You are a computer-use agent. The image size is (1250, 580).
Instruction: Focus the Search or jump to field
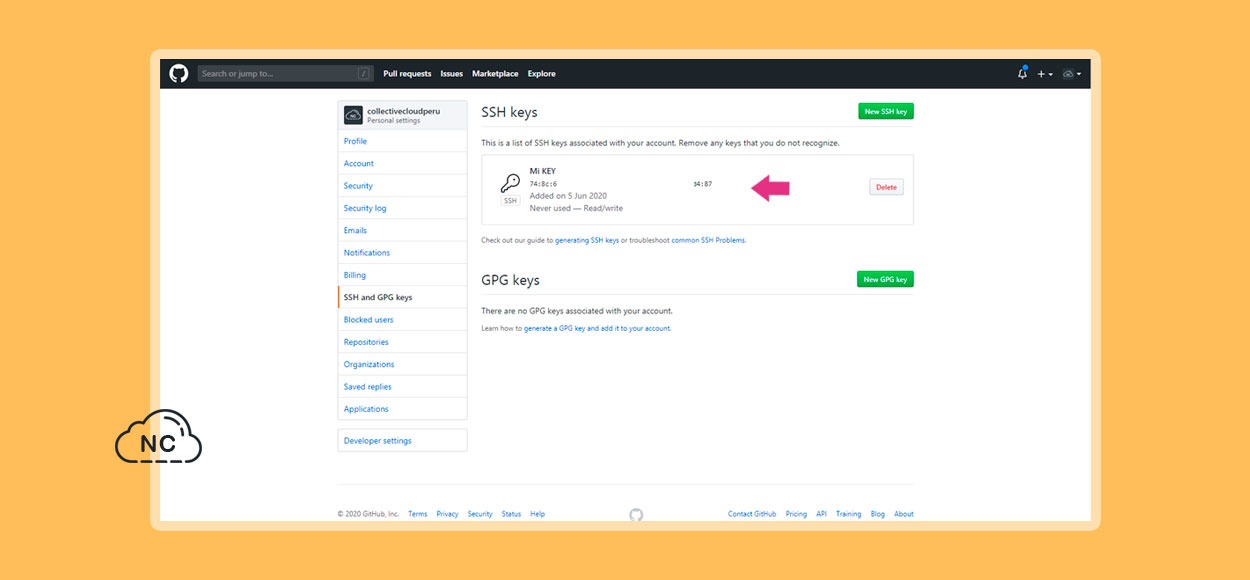285,74
